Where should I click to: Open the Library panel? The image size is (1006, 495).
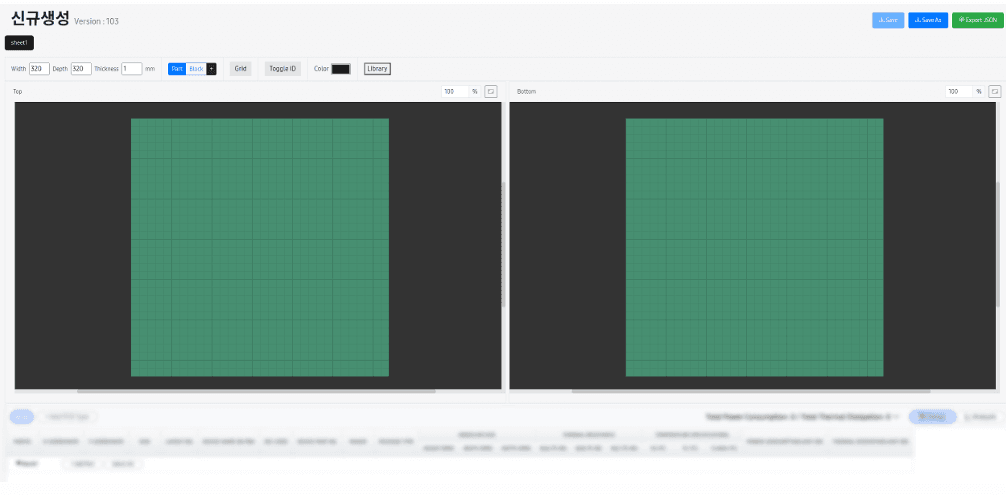click(x=377, y=69)
